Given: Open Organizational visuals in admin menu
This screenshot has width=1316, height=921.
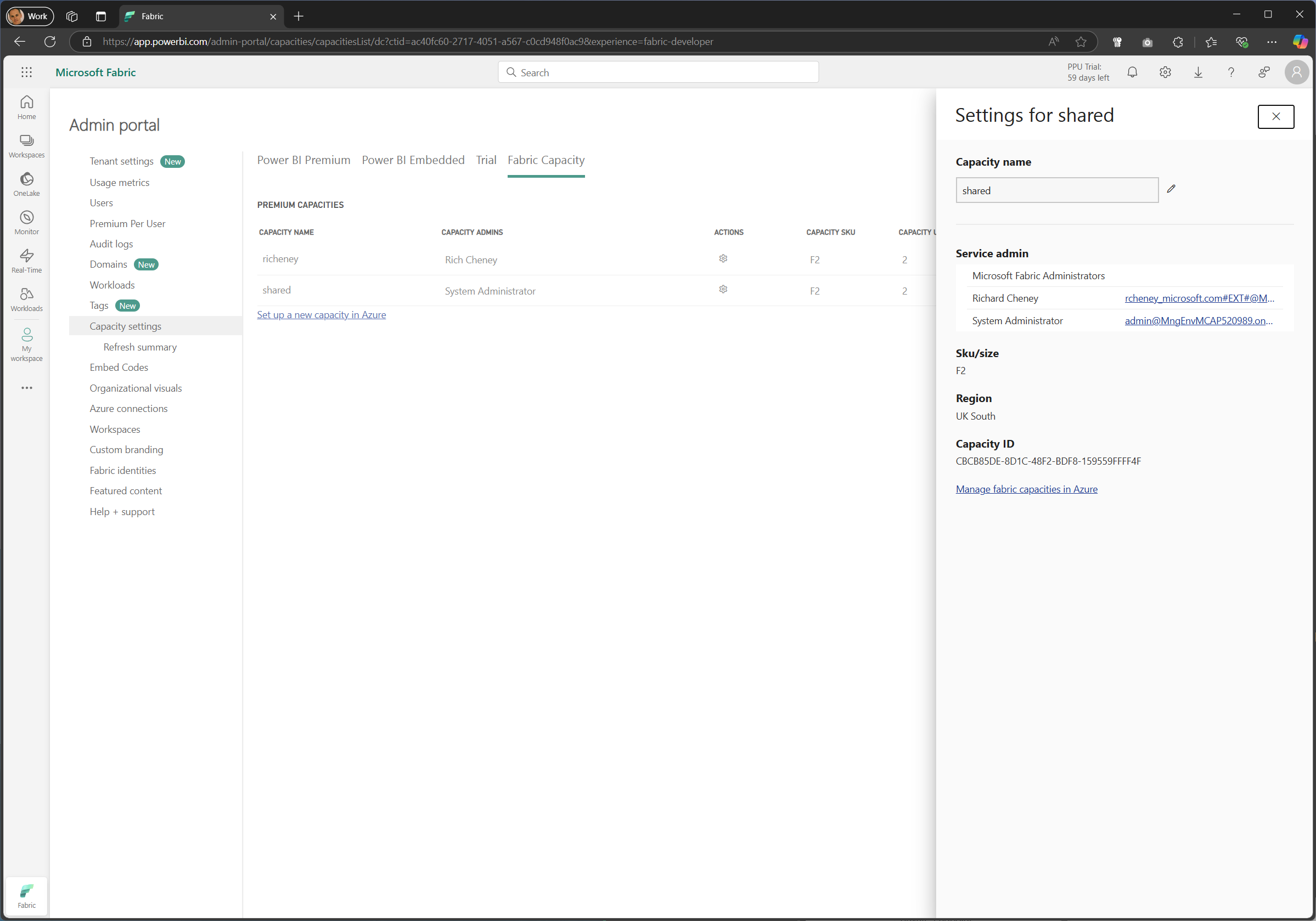Looking at the screenshot, I should tap(135, 388).
